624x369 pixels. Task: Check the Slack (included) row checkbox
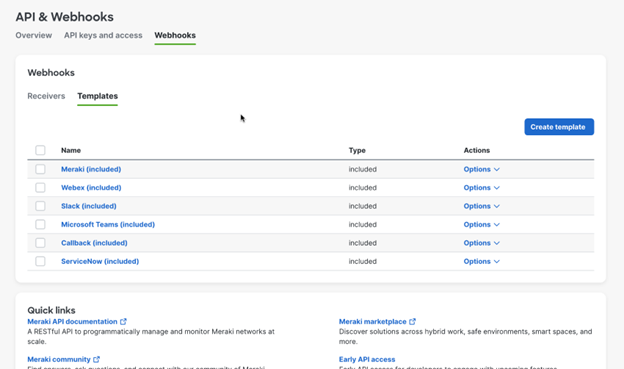coord(40,206)
